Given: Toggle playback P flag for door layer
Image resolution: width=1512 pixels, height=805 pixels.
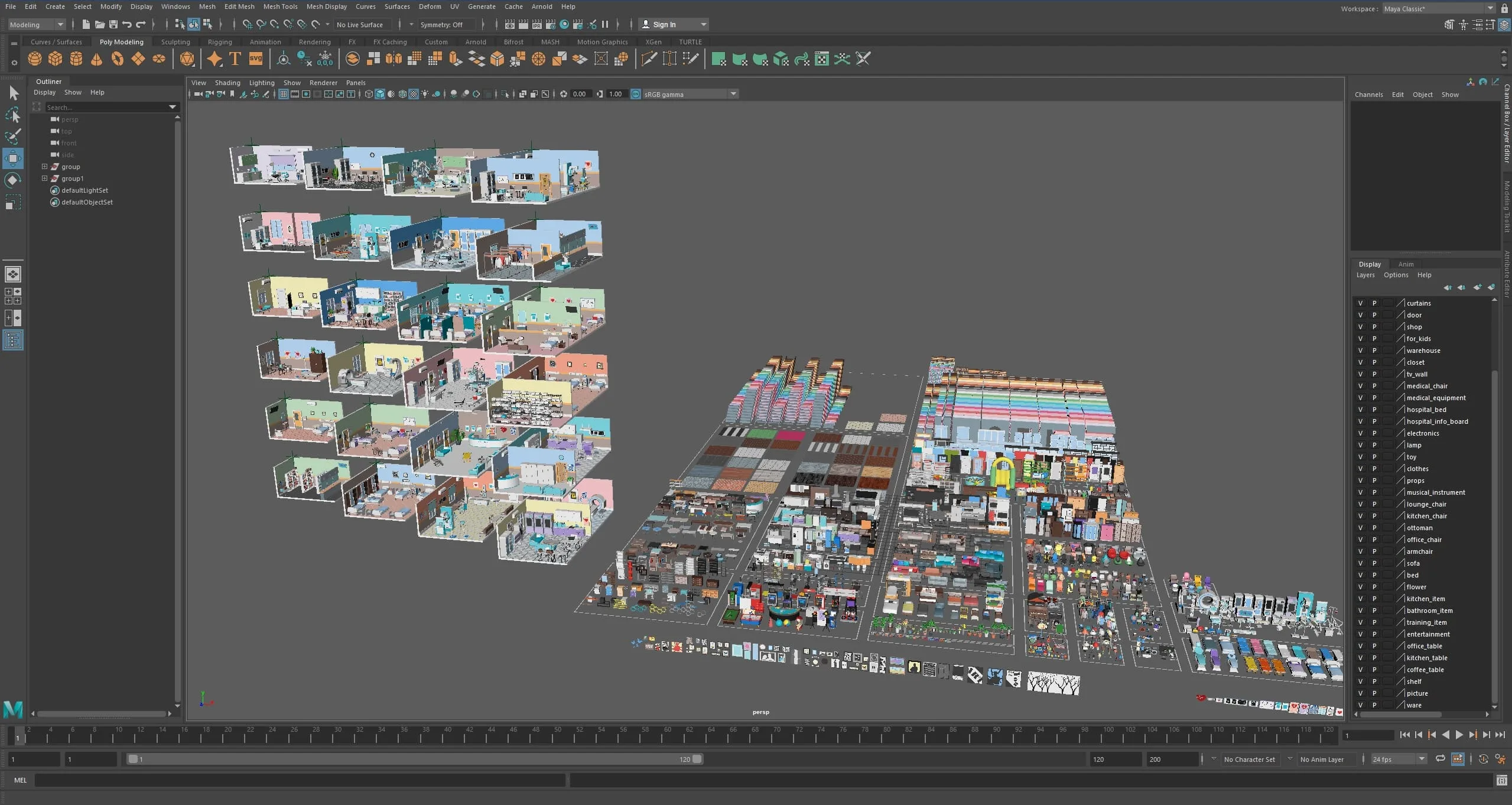Looking at the screenshot, I should coord(1374,315).
